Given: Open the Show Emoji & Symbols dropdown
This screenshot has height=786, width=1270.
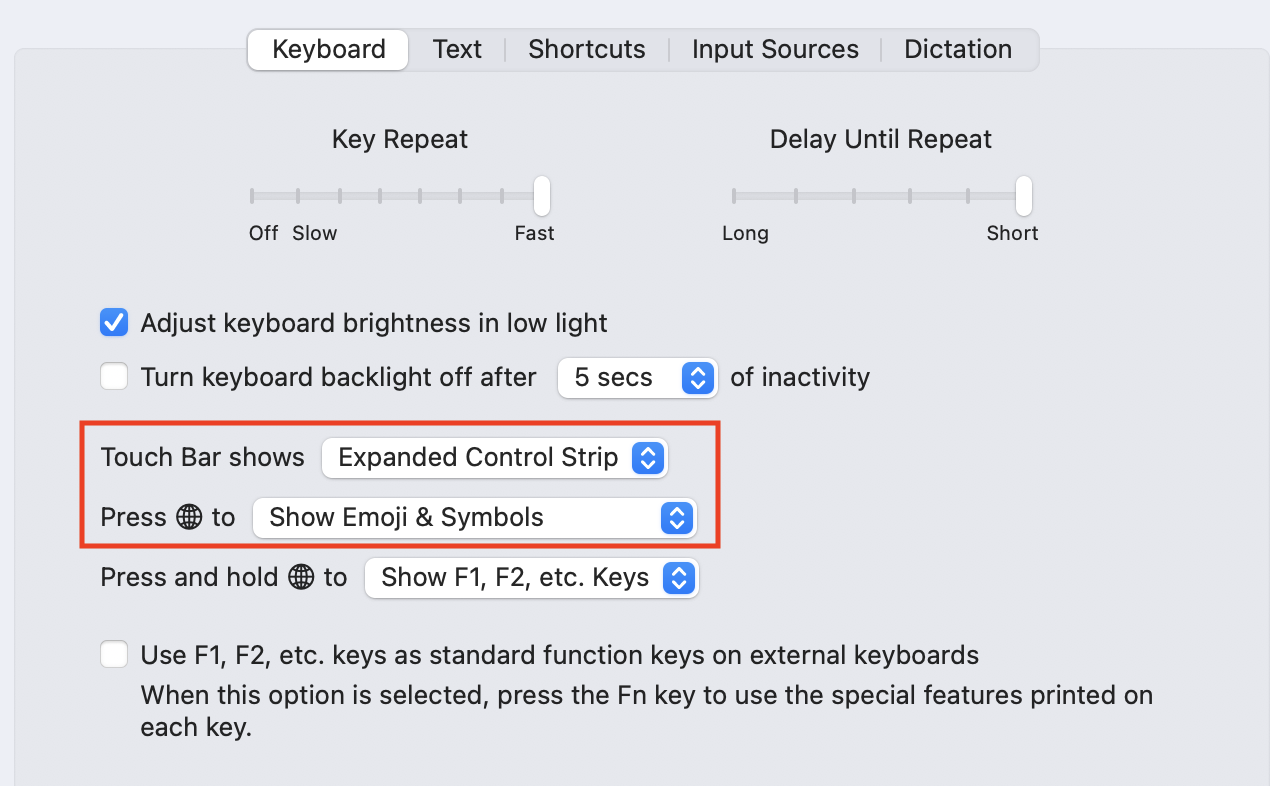Looking at the screenshot, I should pos(474,518).
